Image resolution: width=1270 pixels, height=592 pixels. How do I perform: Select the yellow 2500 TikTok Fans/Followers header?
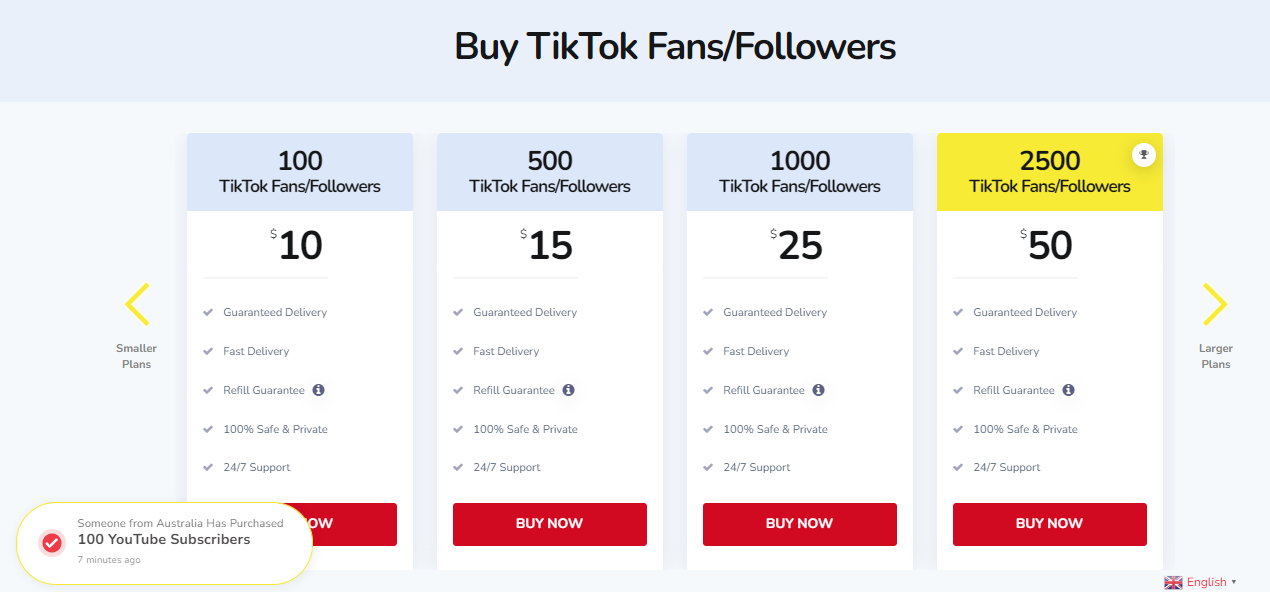tap(1050, 172)
